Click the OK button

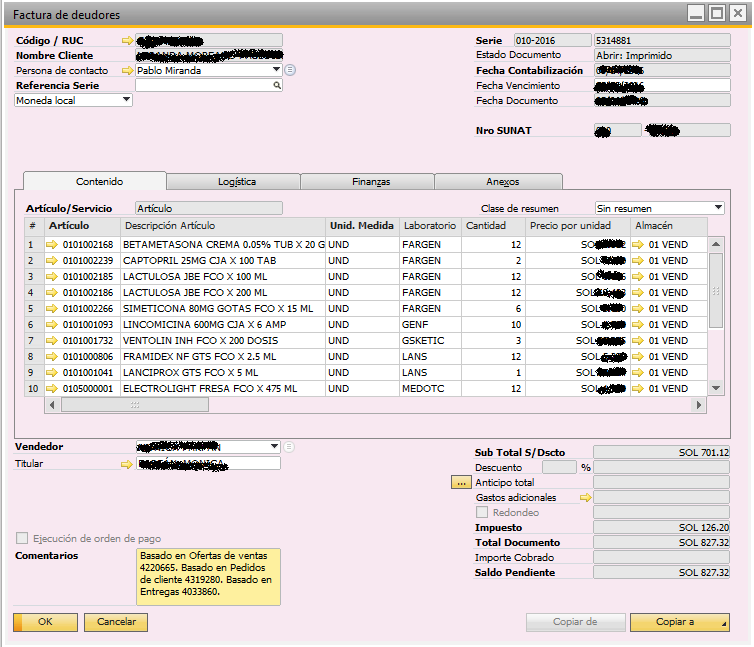point(45,622)
